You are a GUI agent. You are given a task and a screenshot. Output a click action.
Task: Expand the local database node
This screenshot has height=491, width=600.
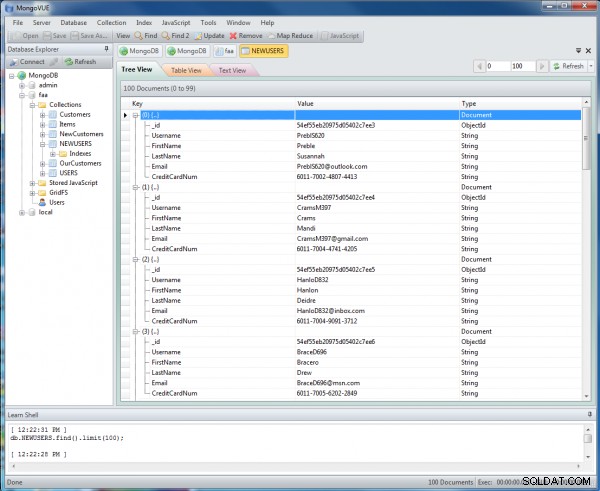point(22,212)
